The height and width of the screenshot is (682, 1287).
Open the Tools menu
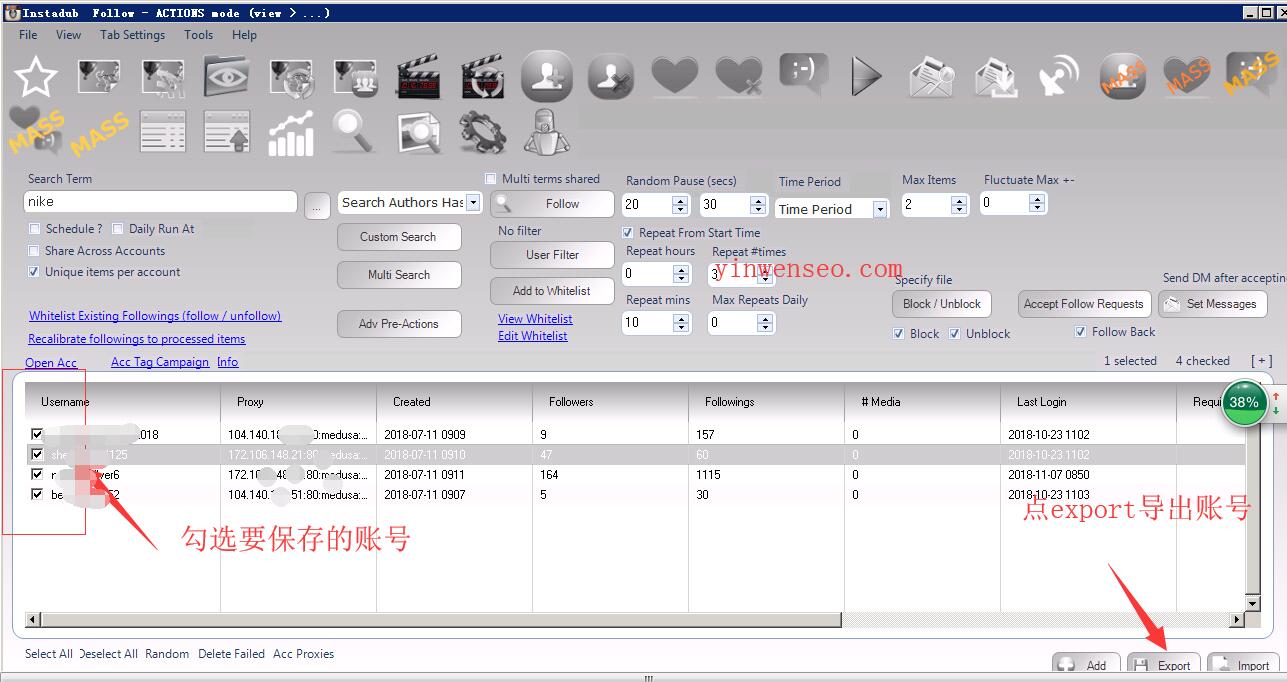click(198, 35)
